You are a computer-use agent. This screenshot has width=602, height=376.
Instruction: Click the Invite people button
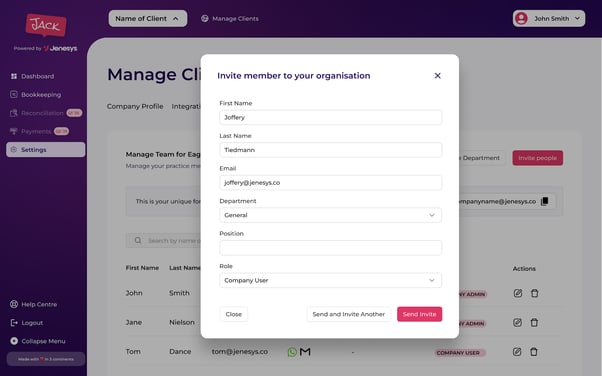(538, 158)
